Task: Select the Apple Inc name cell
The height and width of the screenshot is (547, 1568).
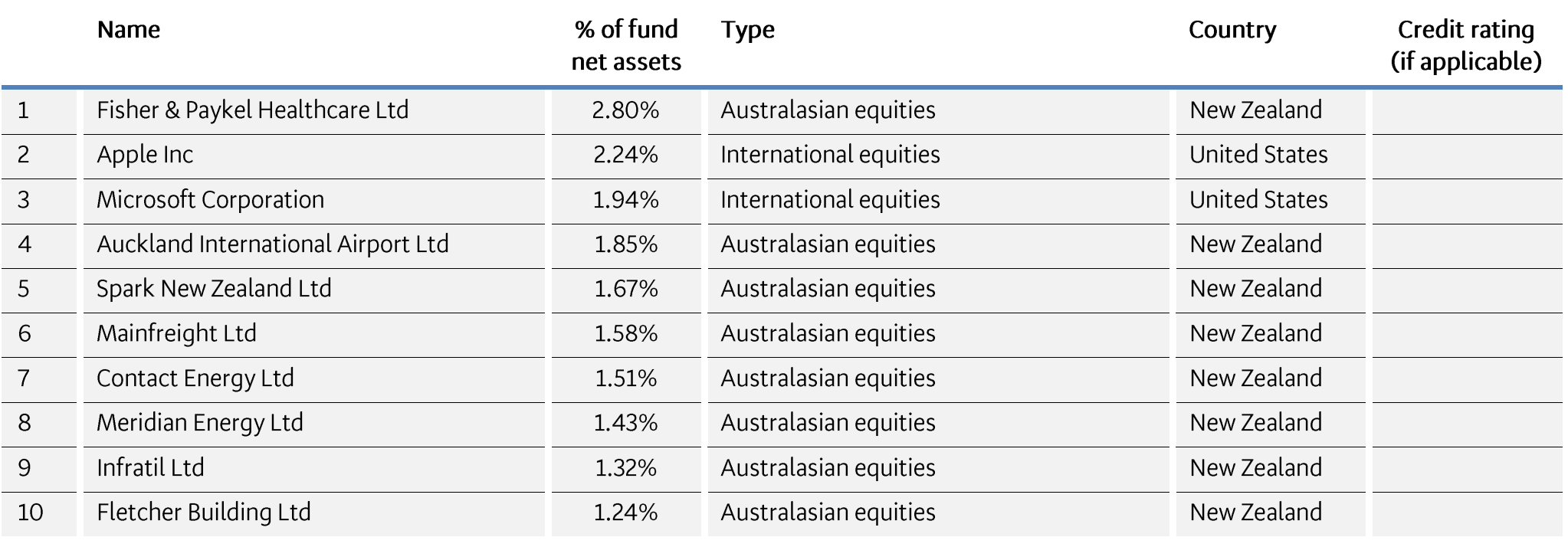Action: coord(145,155)
